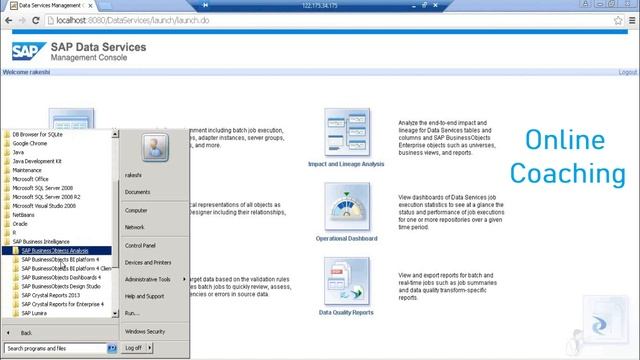
Task: Click the programs list scrollbar thumb
Action: pyautogui.click(x=115, y=224)
